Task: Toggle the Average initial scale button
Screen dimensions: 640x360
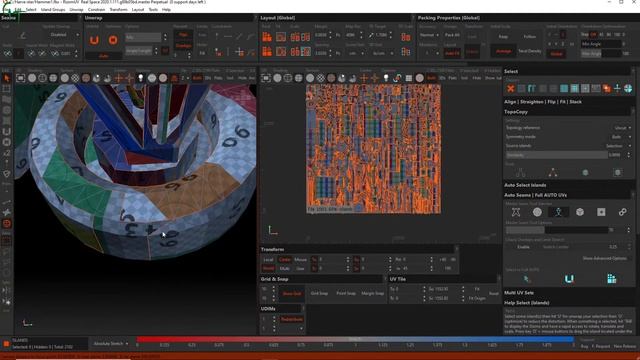Action: [x=503, y=51]
